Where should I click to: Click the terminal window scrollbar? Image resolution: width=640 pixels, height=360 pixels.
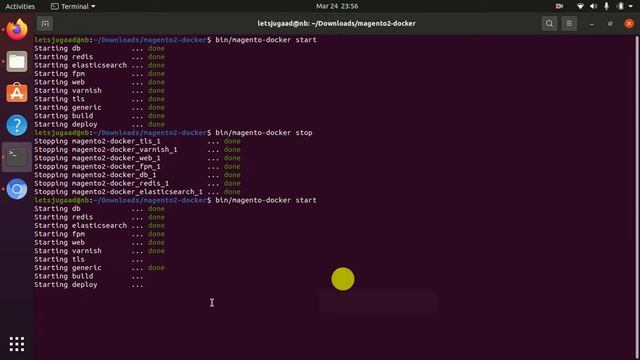[x=637, y=197]
